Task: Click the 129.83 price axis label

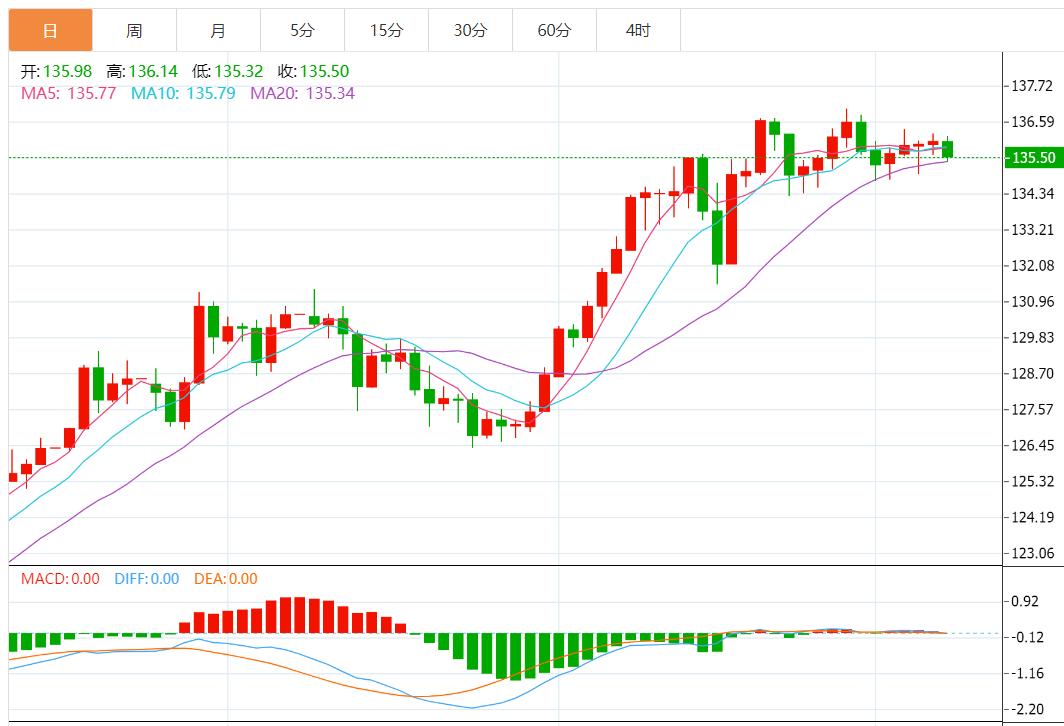Action: 1032,337
